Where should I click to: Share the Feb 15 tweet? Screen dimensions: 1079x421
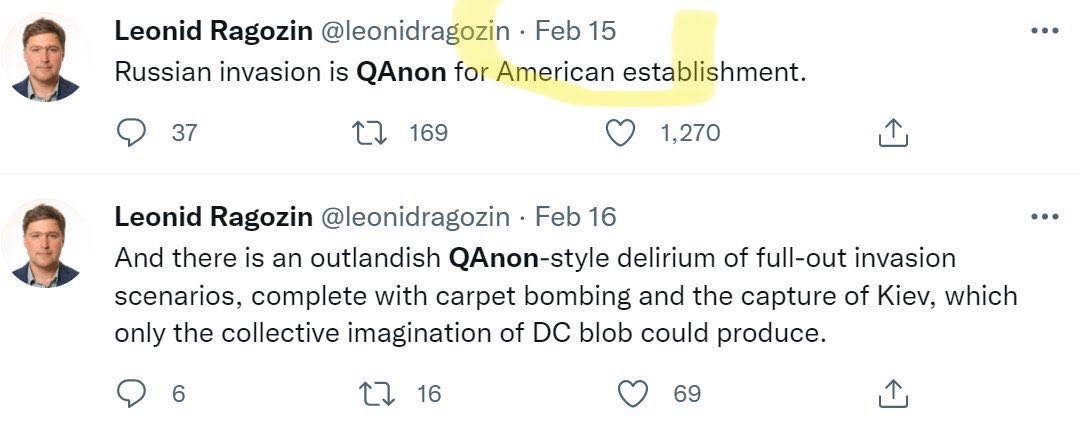(x=893, y=133)
